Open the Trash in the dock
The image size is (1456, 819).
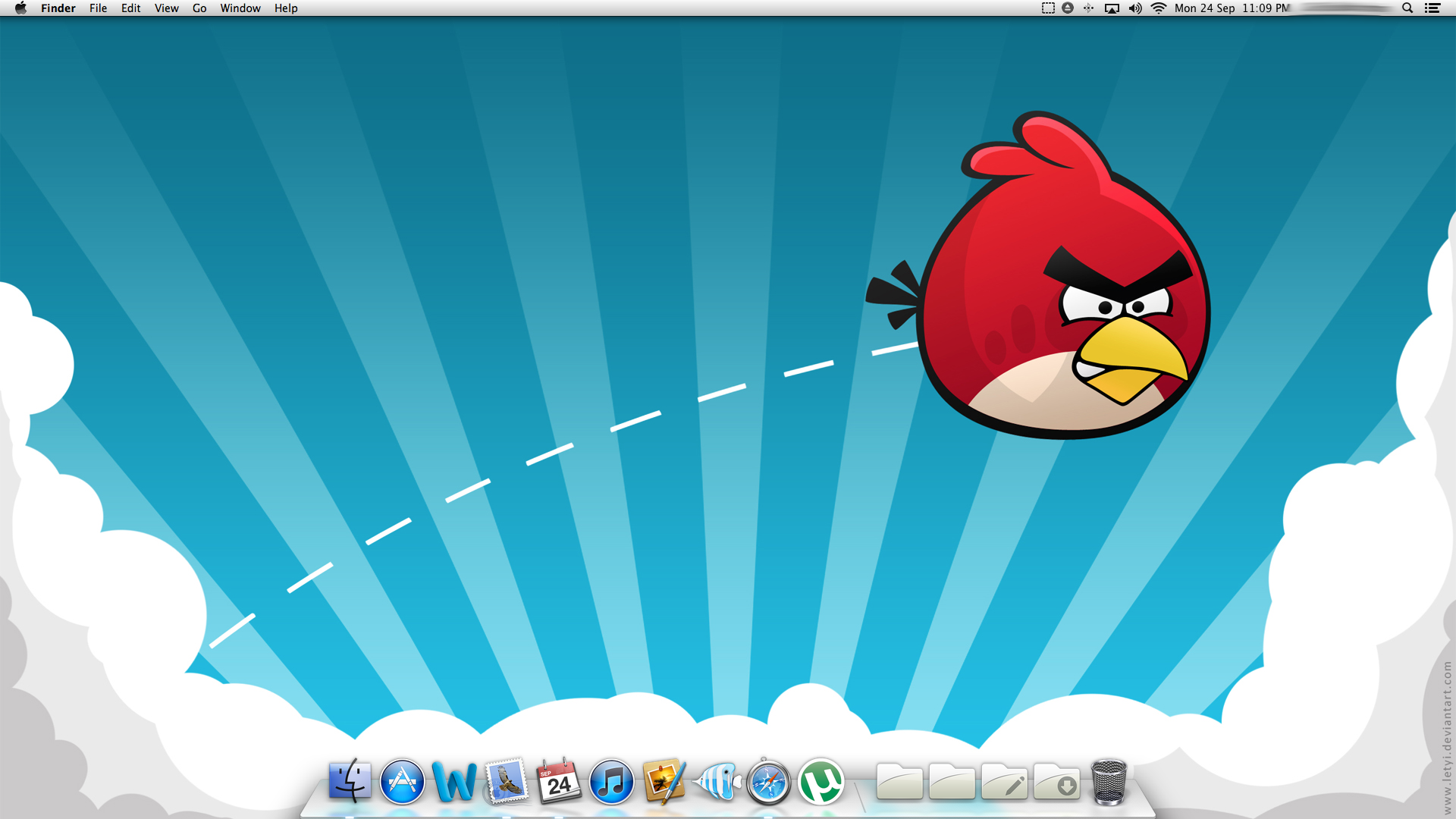pyautogui.click(x=1109, y=782)
